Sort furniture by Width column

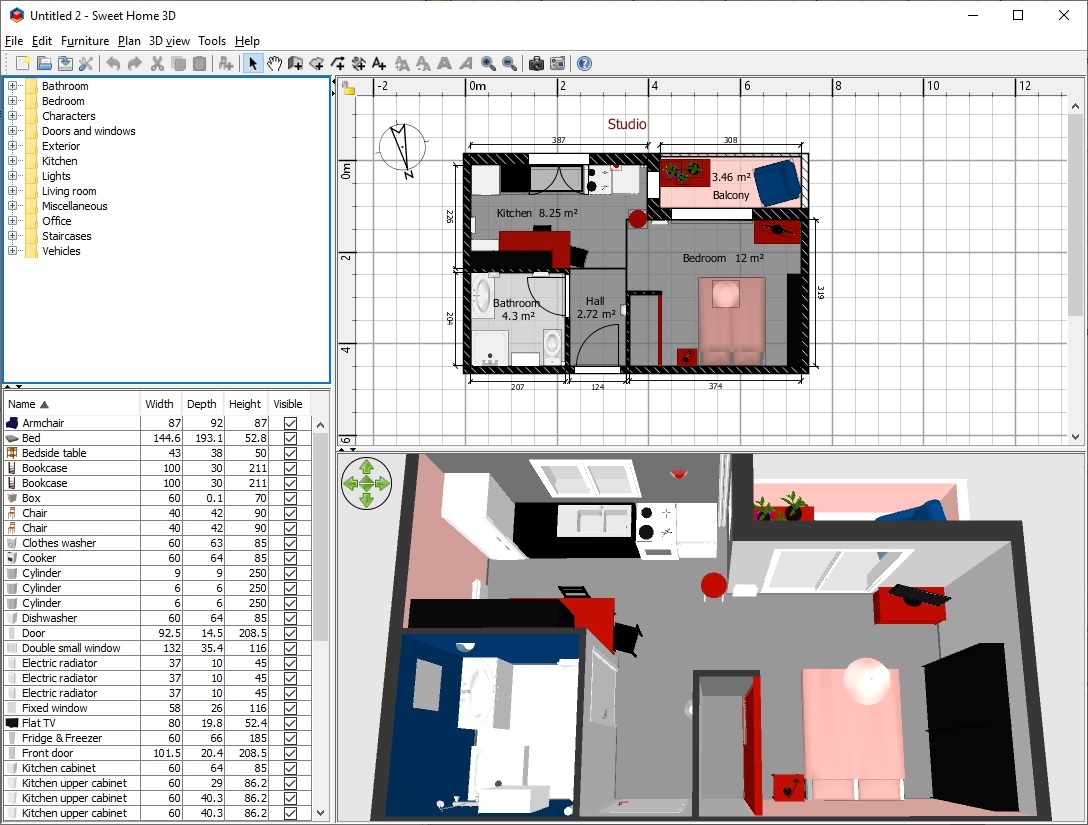point(161,404)
